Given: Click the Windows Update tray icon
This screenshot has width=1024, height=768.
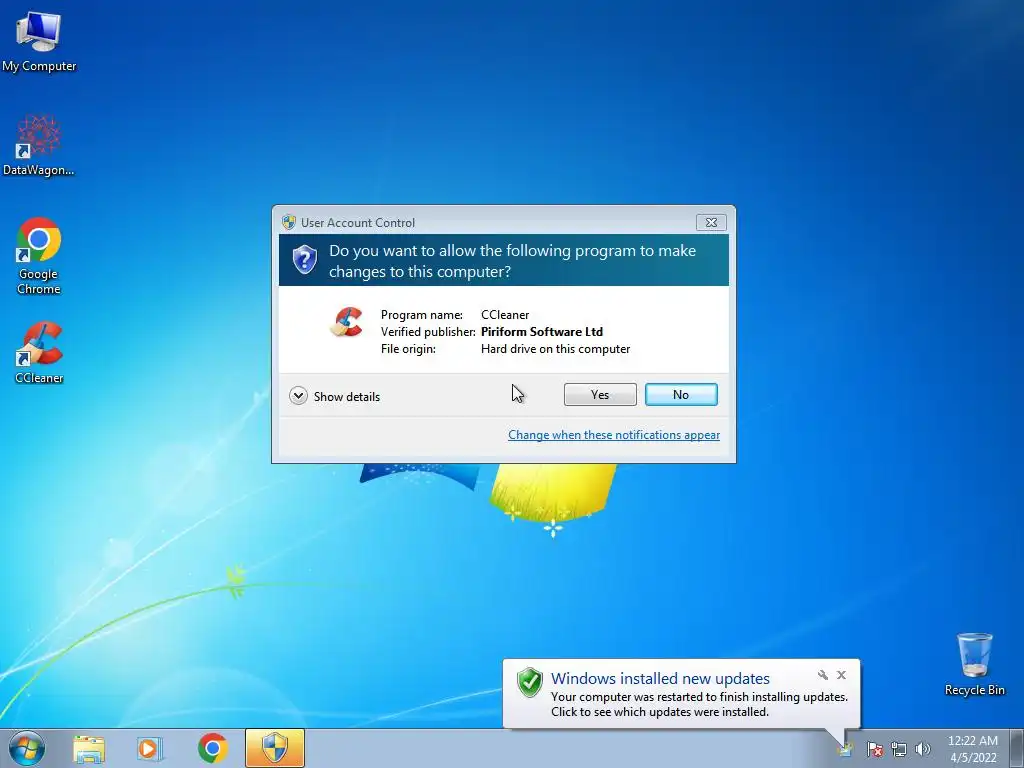Looking at the screenshot, I should 846,749.
